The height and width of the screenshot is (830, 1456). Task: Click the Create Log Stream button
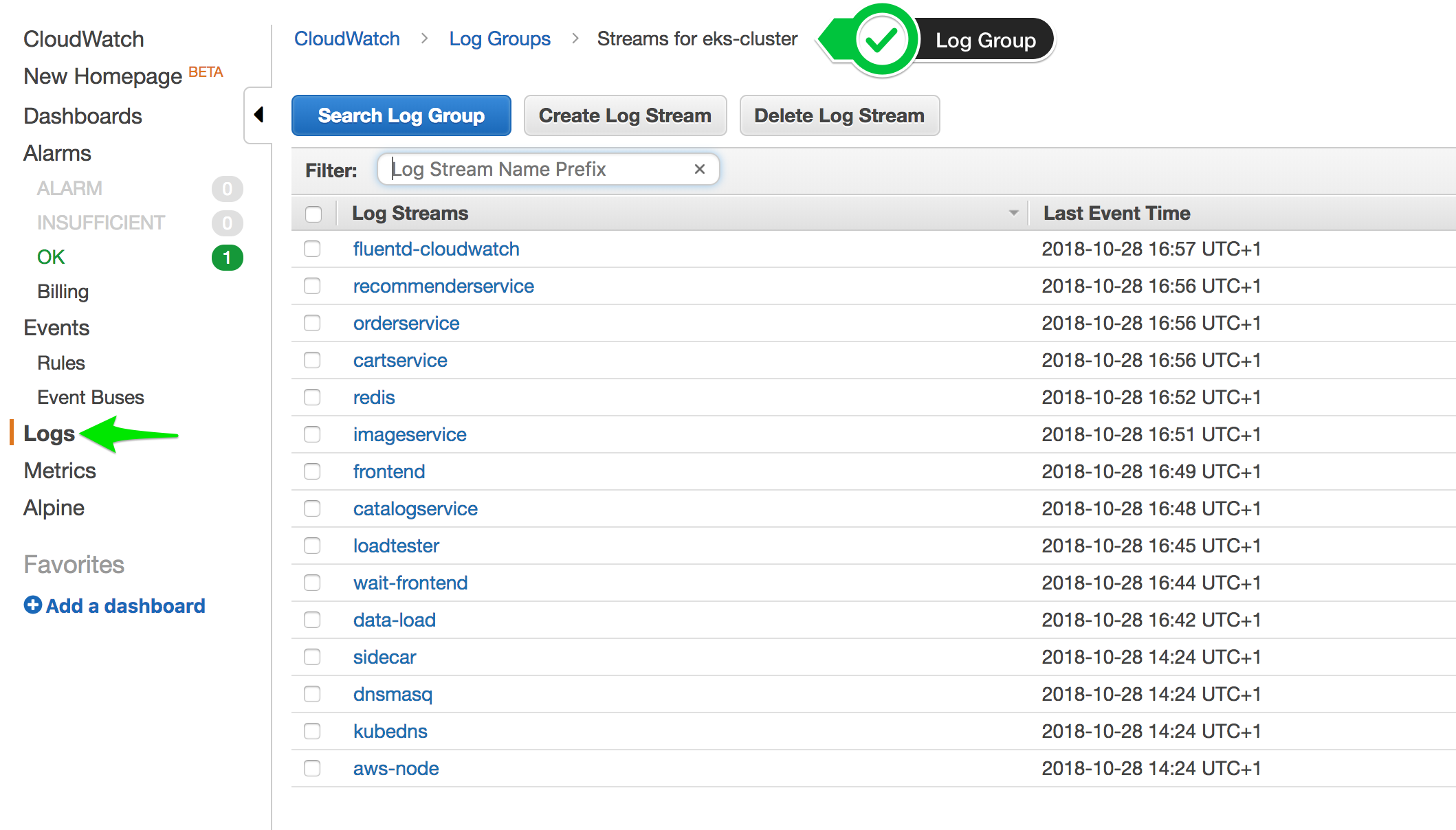point(625,115)
